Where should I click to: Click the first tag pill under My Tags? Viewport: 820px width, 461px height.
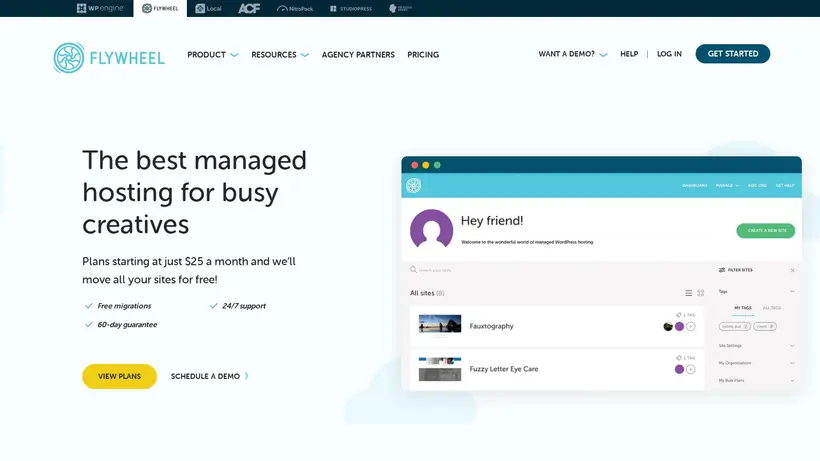tap(735, 327)
